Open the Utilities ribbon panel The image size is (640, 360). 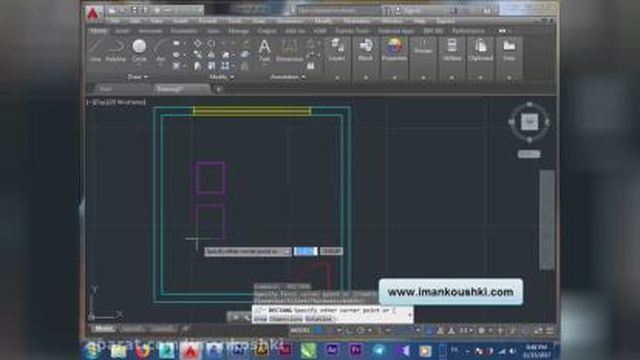pyautogui.click(x=452, y=50)
